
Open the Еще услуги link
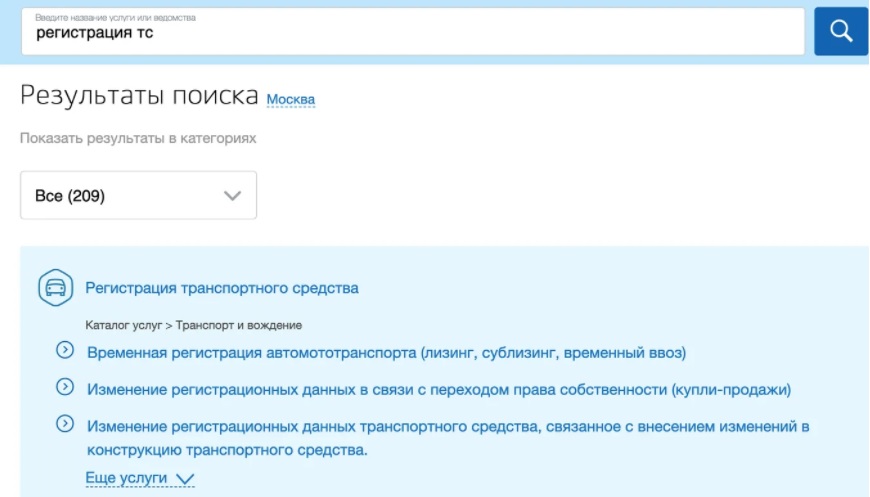126,479
